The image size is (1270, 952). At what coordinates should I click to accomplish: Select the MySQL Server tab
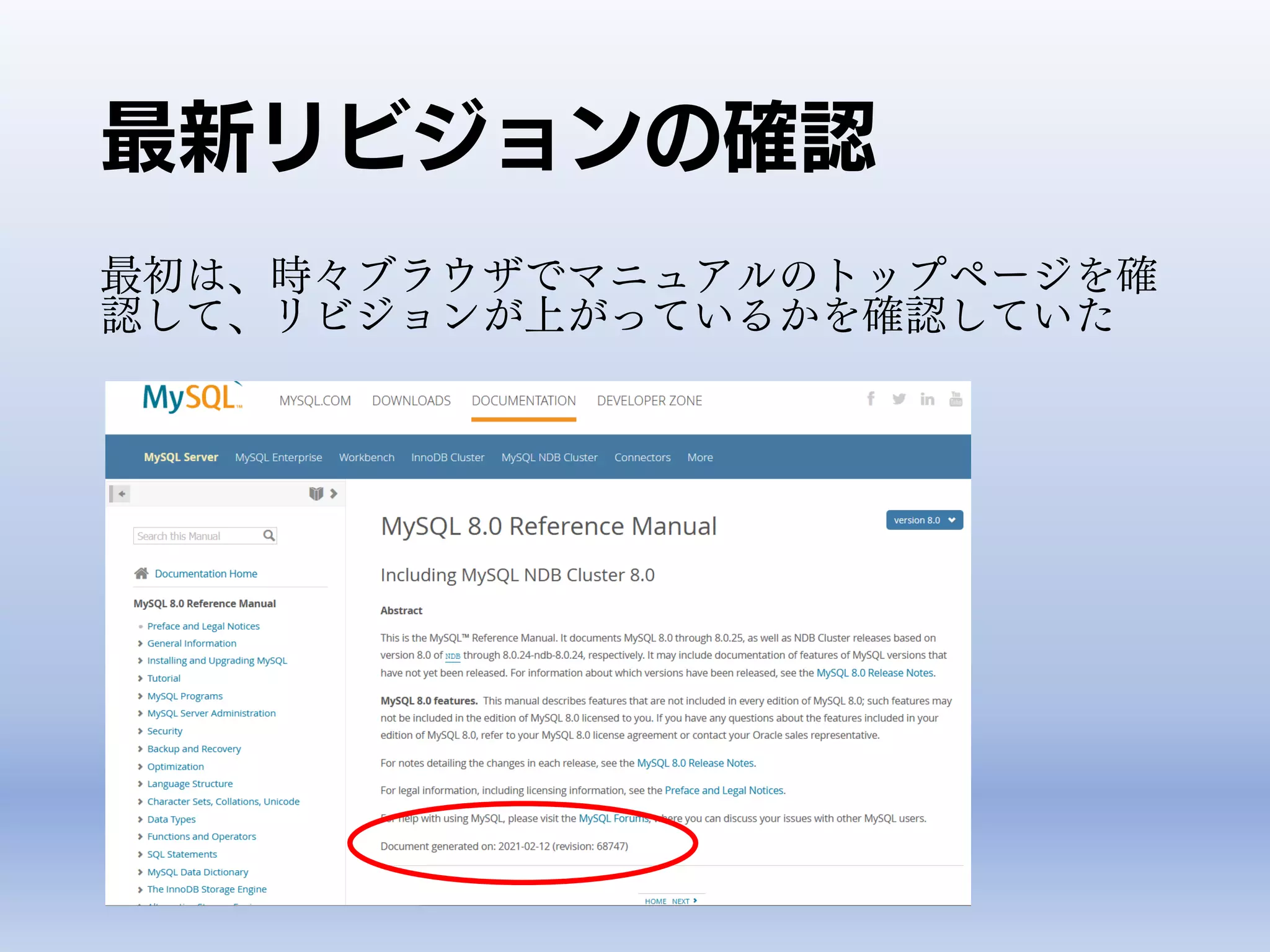pos(181,457)
